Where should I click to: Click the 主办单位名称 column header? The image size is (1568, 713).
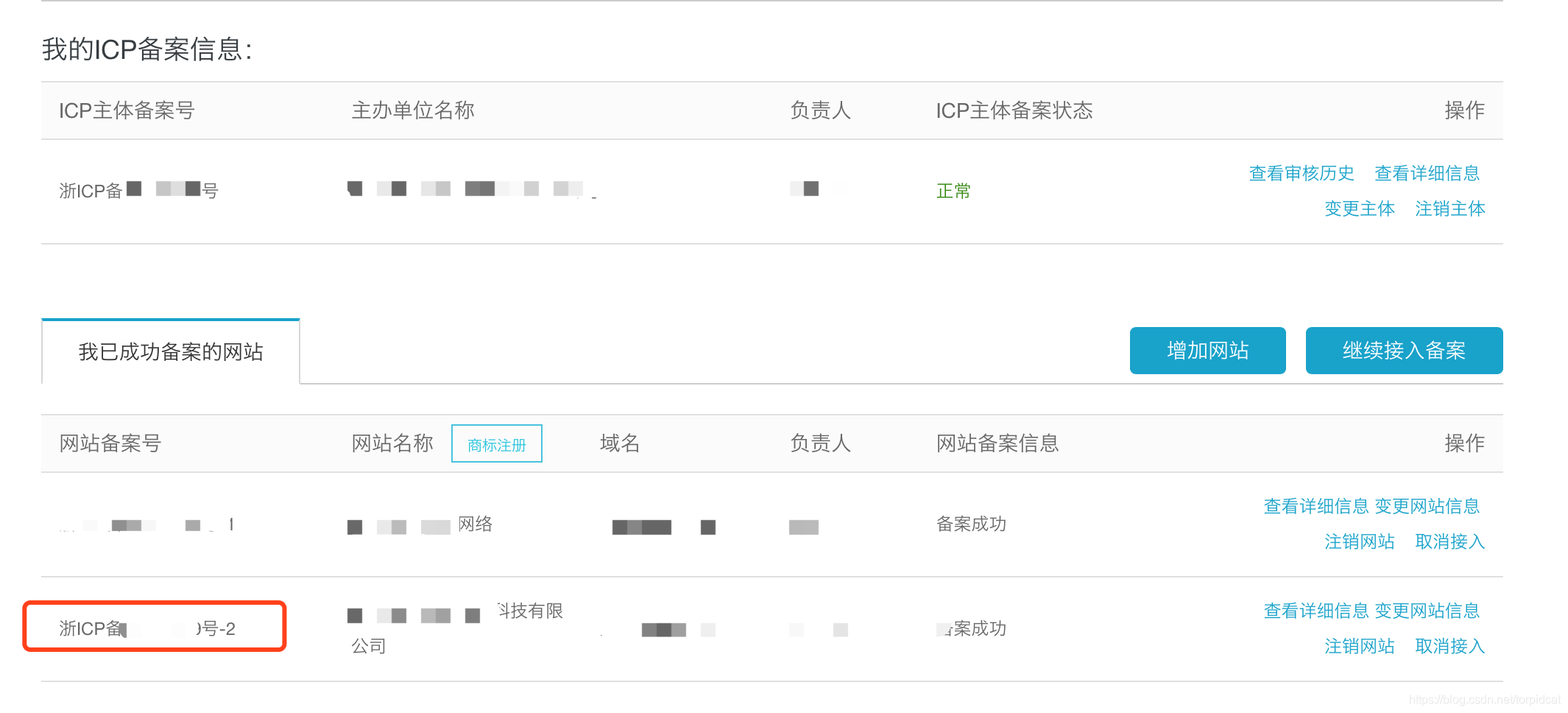tap(413, 110)
